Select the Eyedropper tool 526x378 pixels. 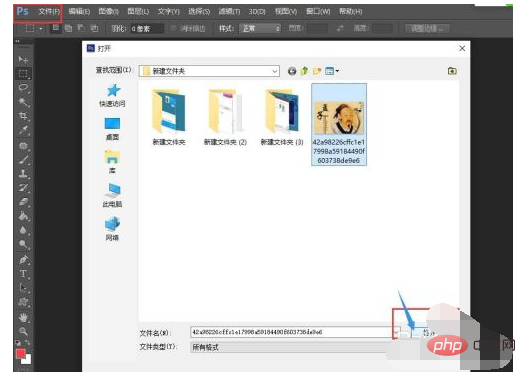click(23, 130)
